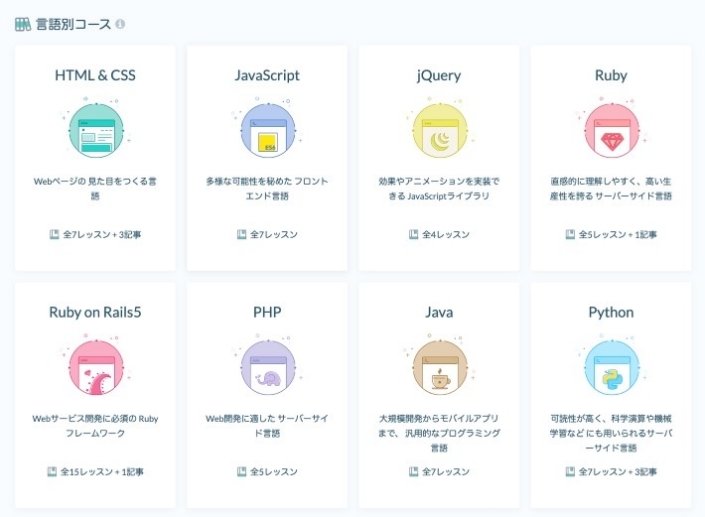Select the Ruby course title
Viewport: 705px width, 517px height.
[611, 75]
